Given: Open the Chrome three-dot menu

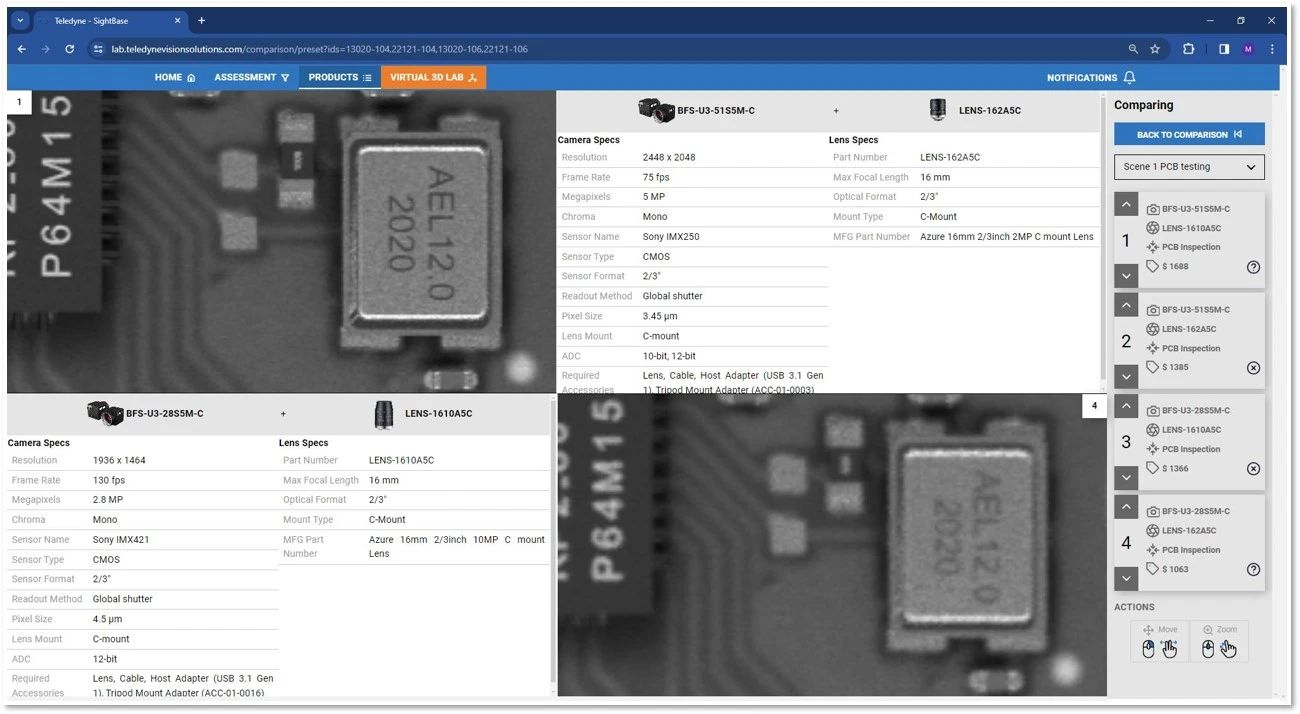Looking at the screenshot, I should (x=1272, y=49).
